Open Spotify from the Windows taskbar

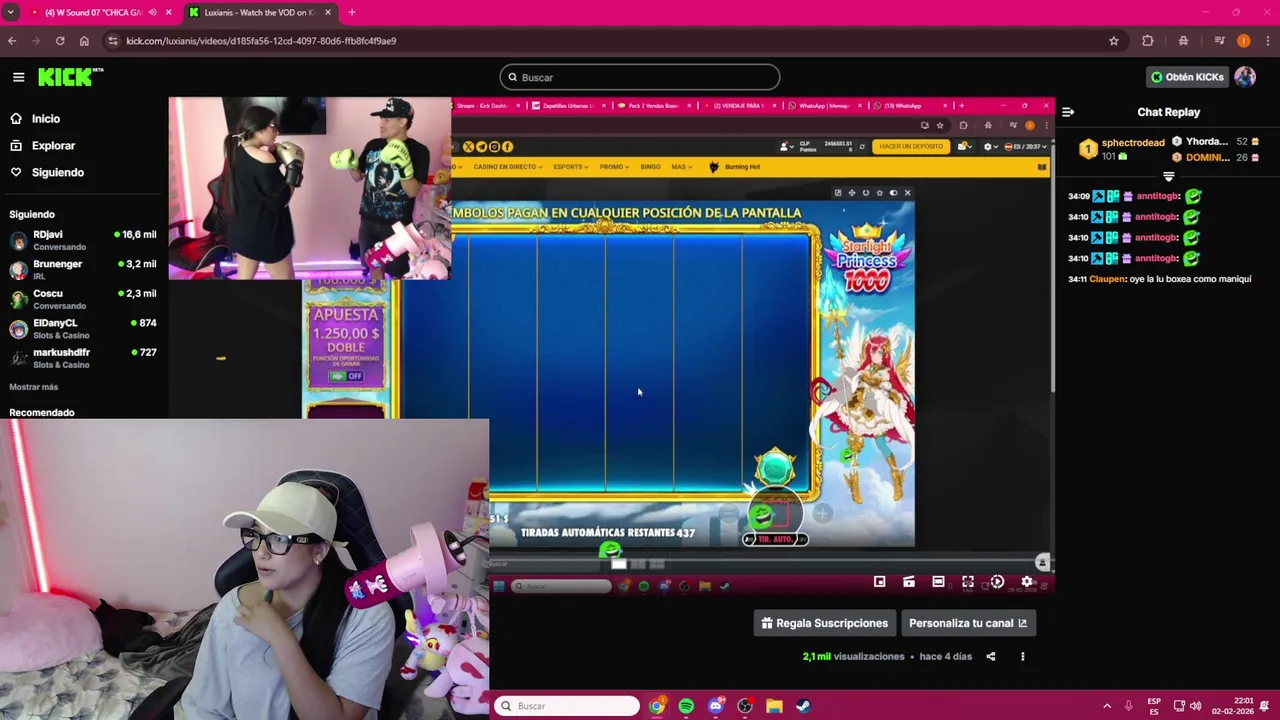pyautogui.click(x=686, y=706)
